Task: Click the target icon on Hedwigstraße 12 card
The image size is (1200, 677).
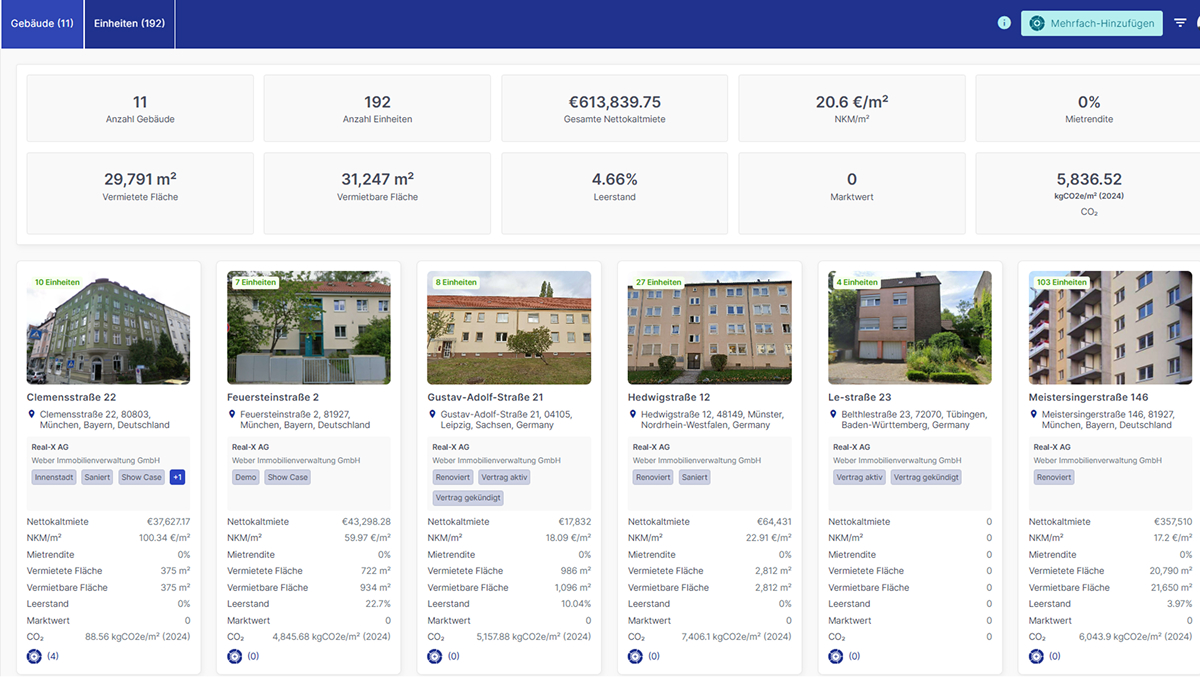Action: click(635, 656)
